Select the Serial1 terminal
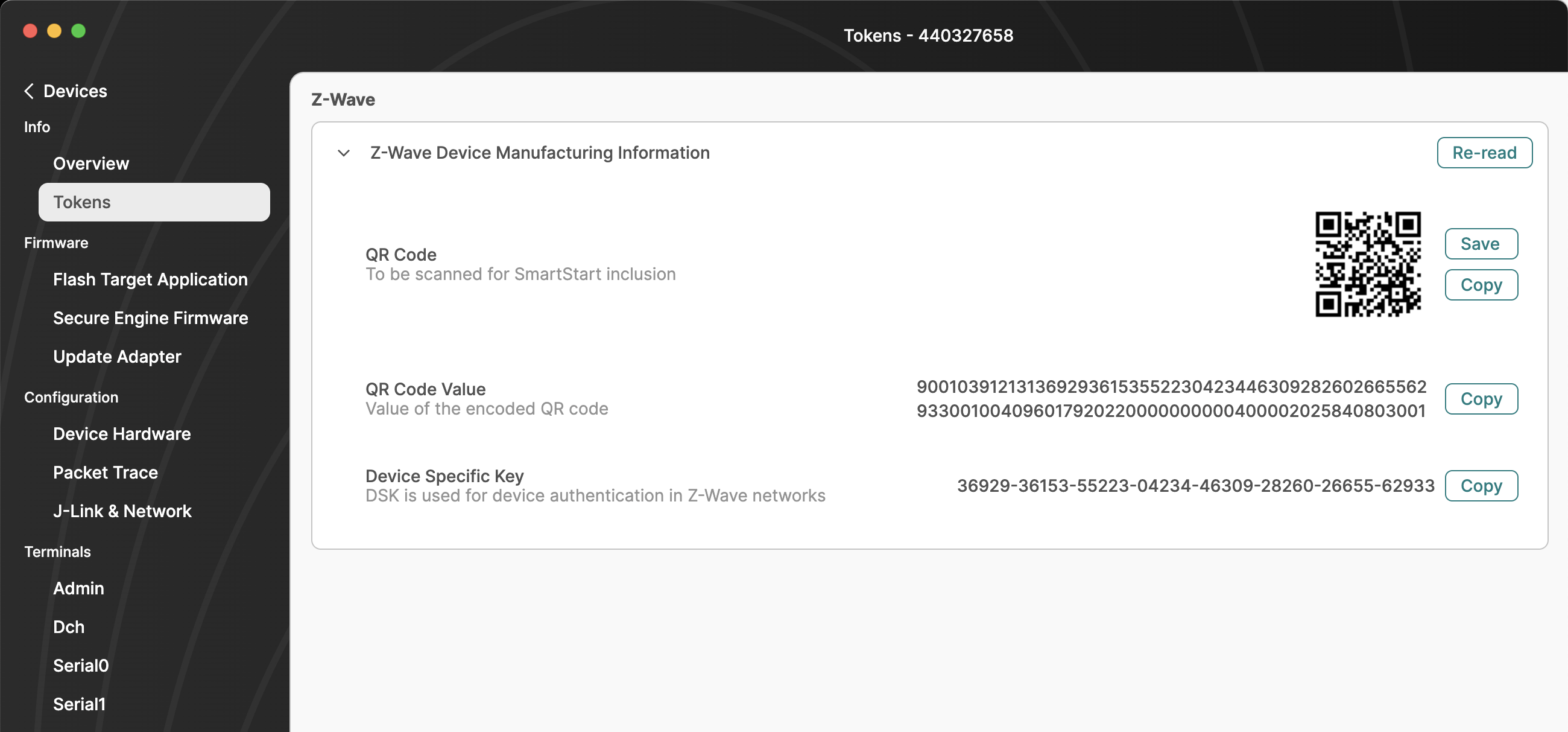 tap(81, 704)
